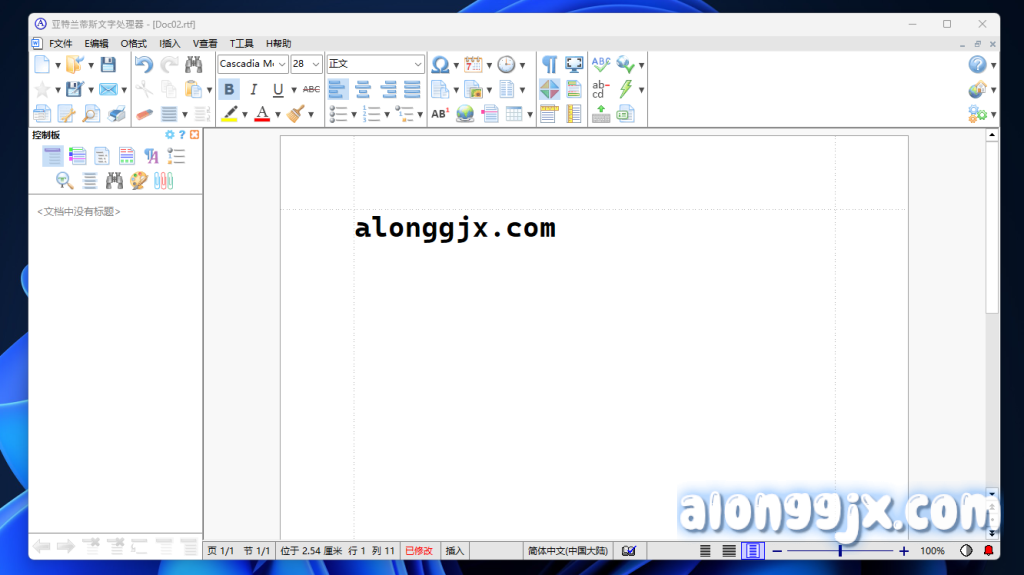
Task: Click the 插入 insert mode indicator
Action: [x=455, y=551]
